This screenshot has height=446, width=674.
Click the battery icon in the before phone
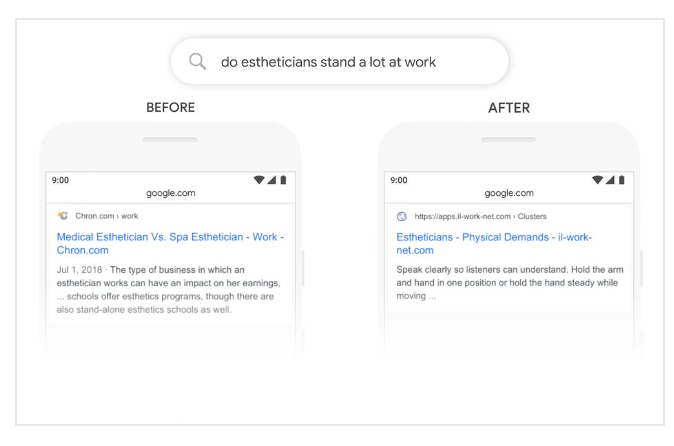283,180
